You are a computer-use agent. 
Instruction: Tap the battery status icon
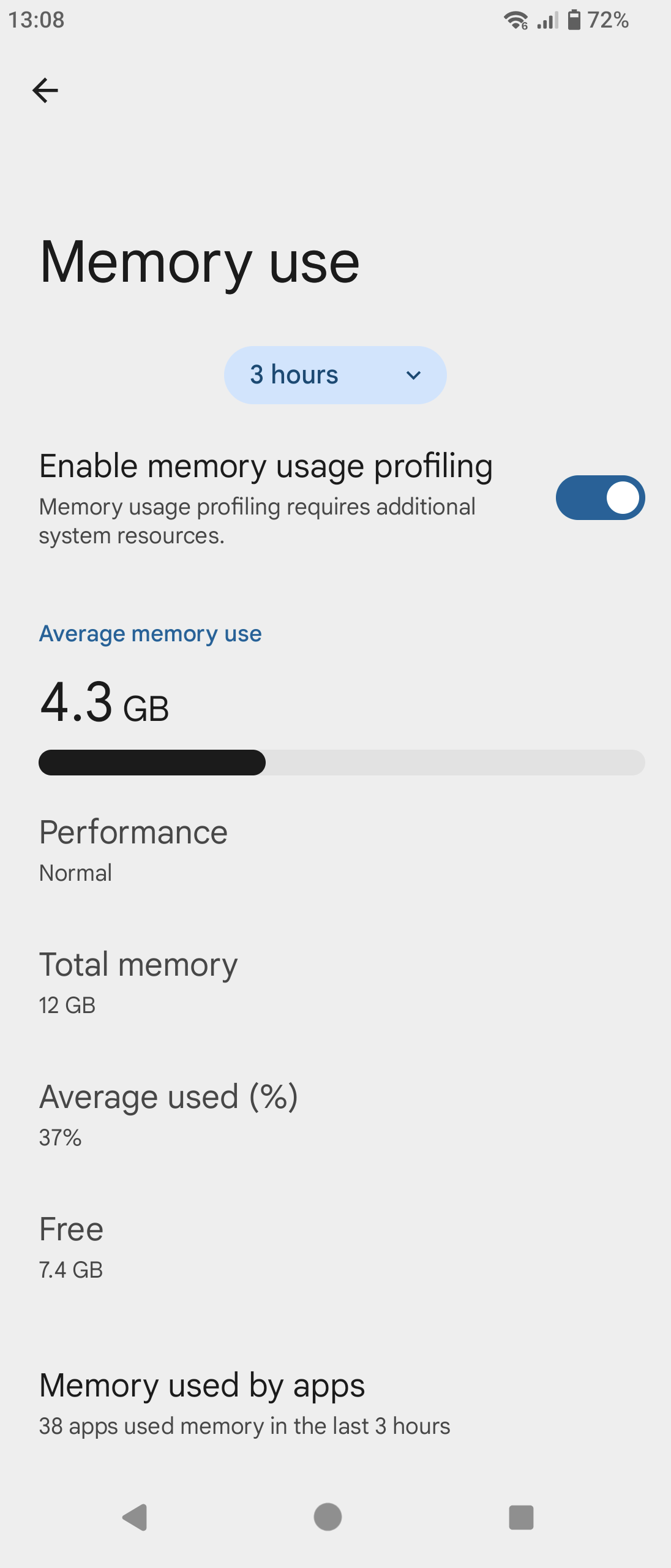[574, 20]
